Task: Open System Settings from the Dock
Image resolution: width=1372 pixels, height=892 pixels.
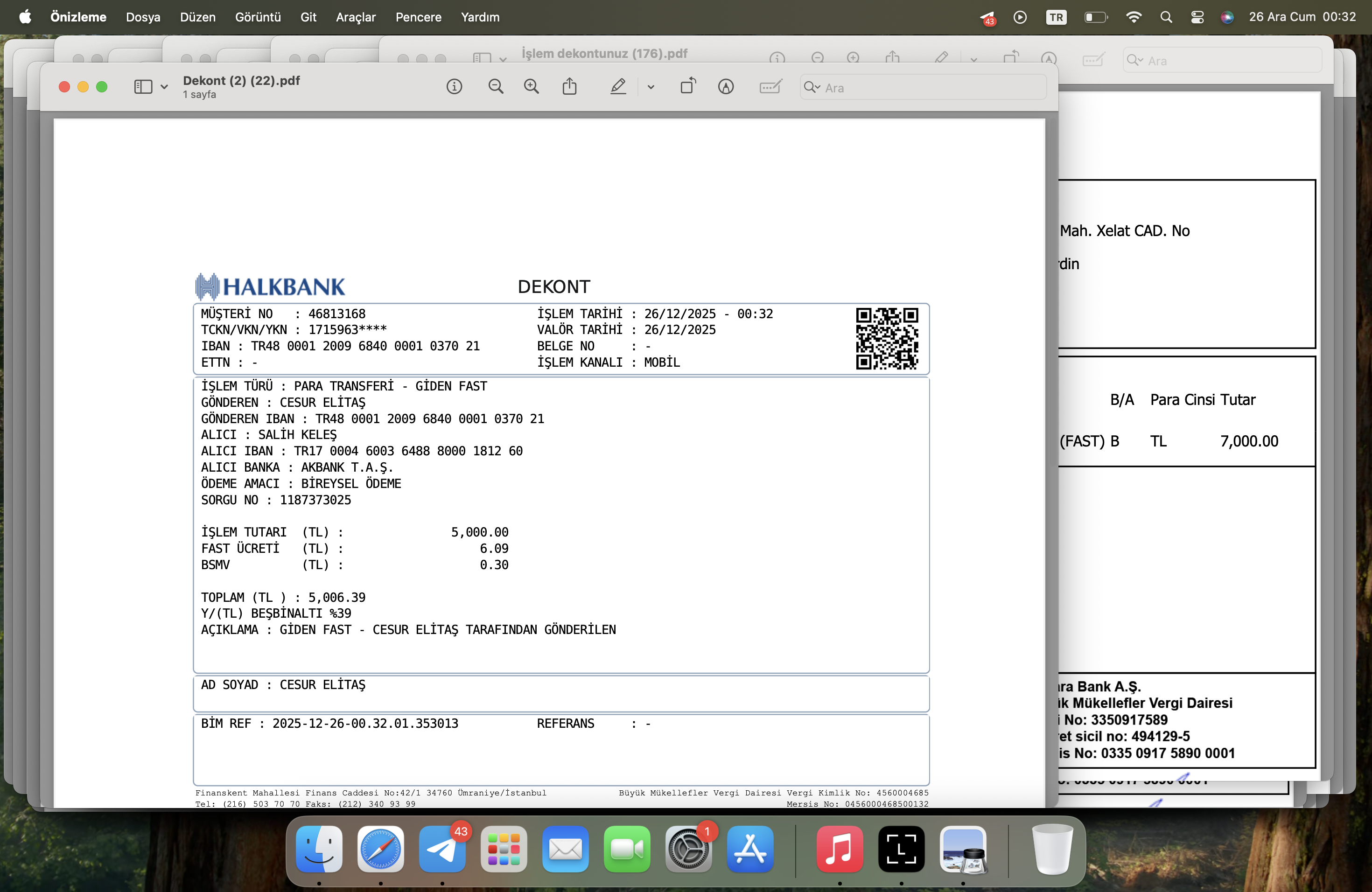Action: coord(689,850)
